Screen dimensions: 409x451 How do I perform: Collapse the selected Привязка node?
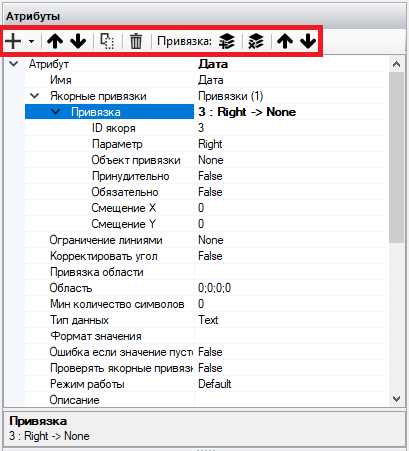click(55, 112)
